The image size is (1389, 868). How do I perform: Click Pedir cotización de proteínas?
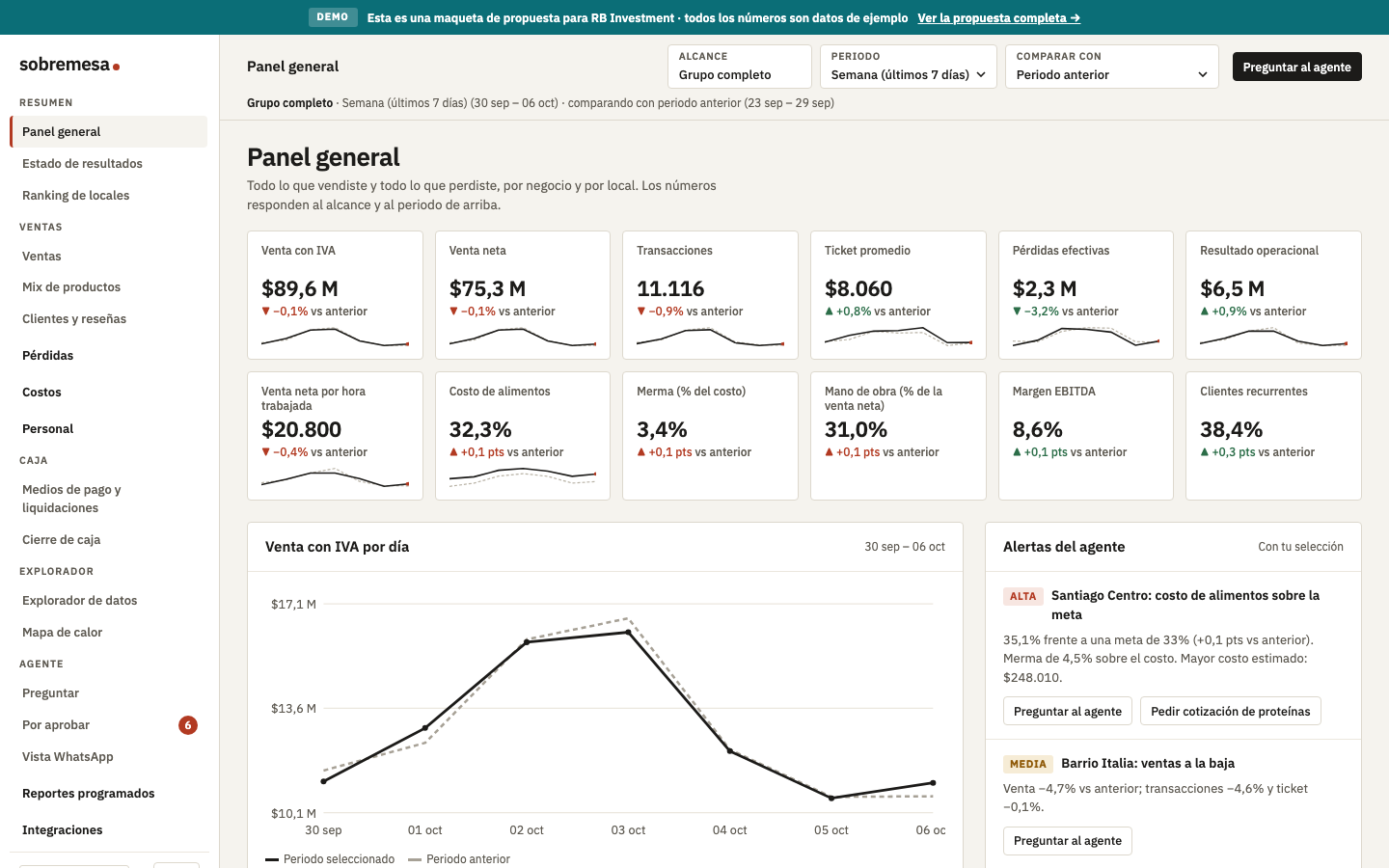tap(1231, 712)
